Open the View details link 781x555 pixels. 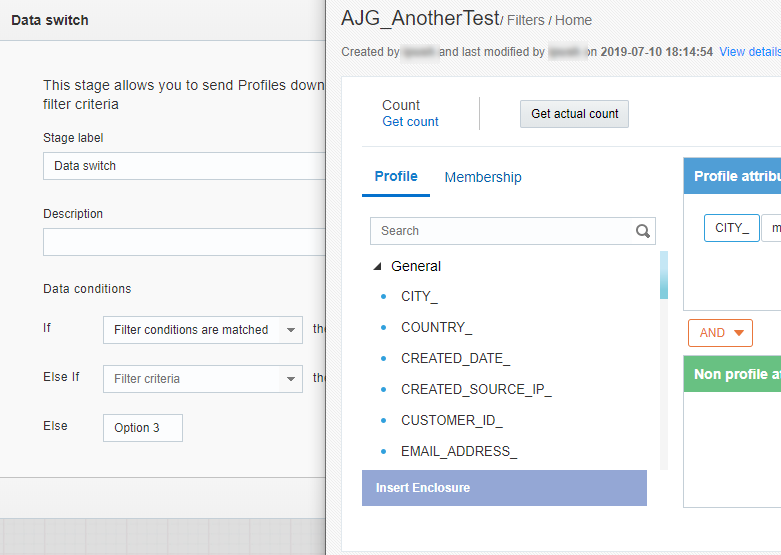pos(749,51)
